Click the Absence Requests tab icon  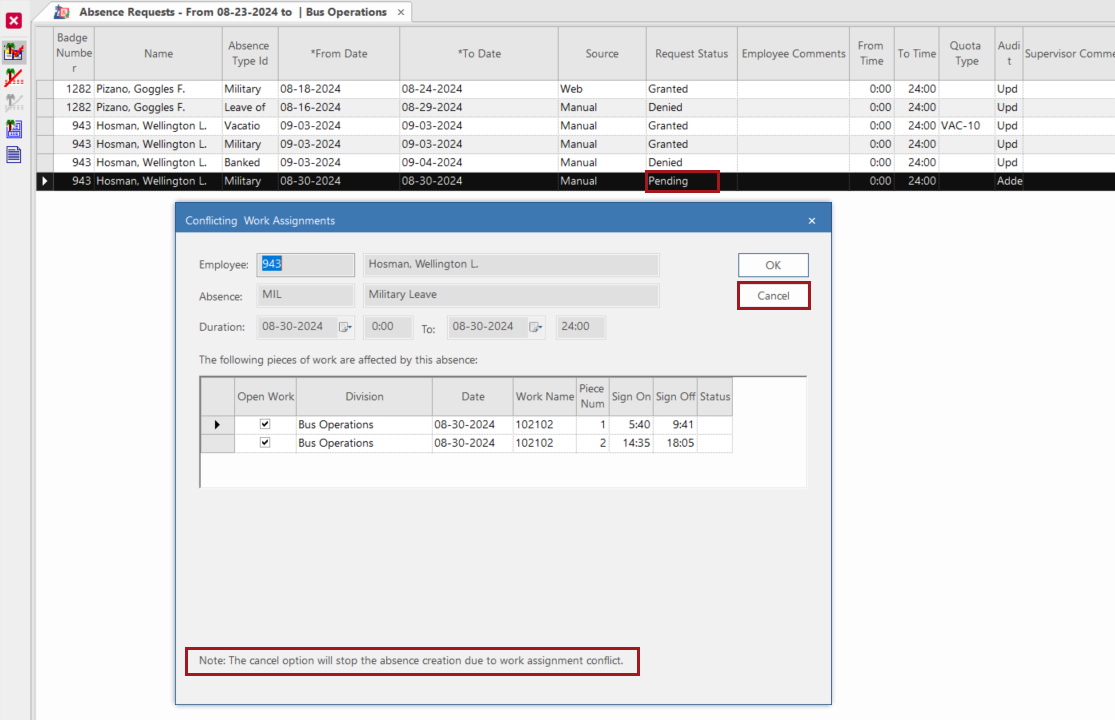click(x=63, y=12)
